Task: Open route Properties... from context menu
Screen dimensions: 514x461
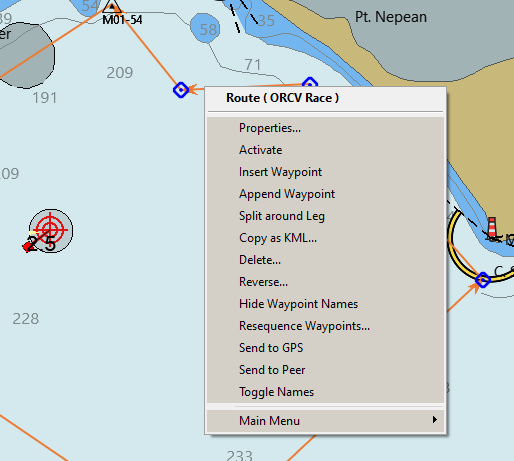Action: (325, 128)
